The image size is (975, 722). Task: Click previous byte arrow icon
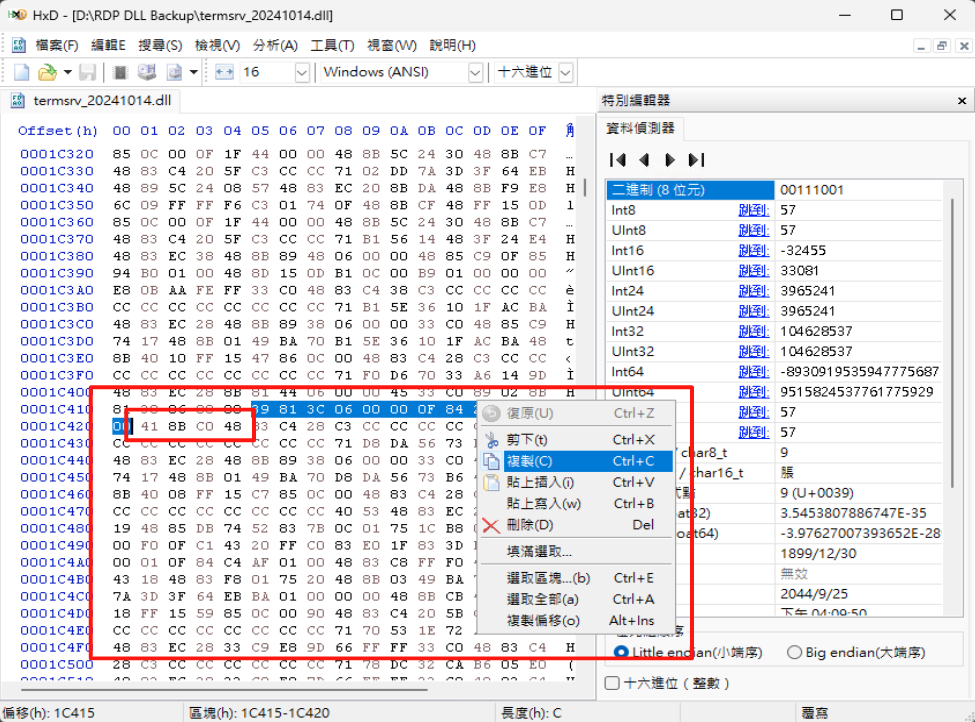coord(644,160)
